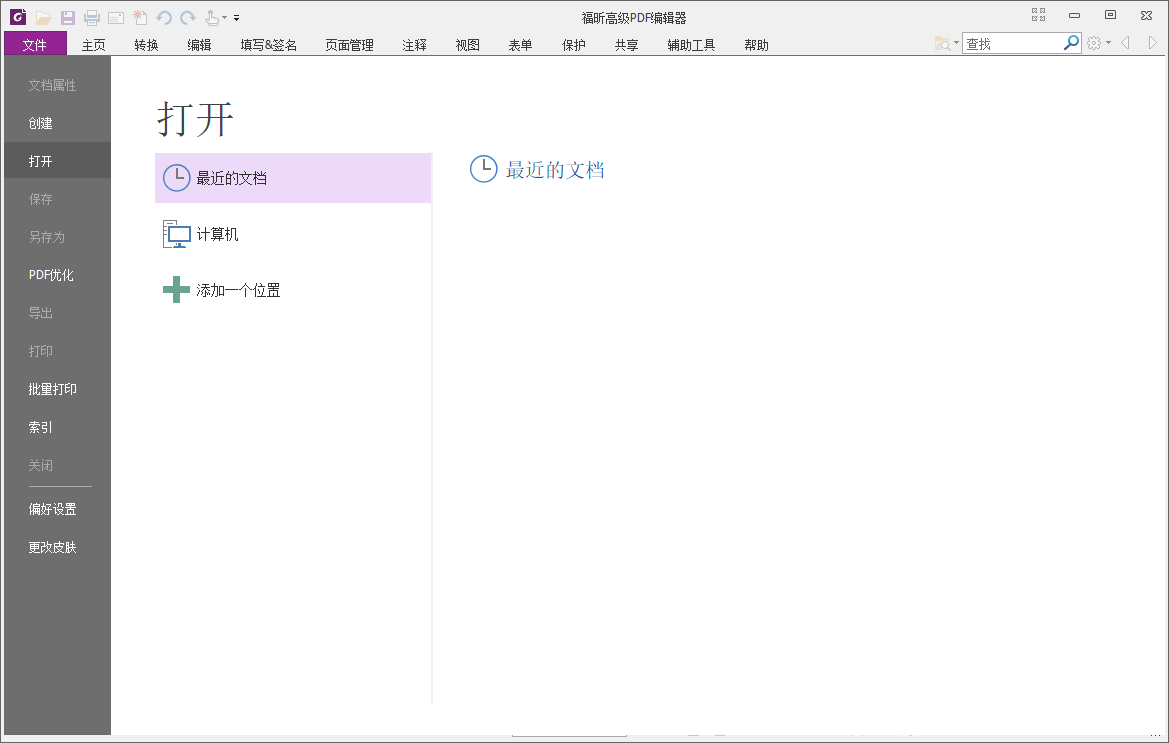This screenshot has width=1169, height=743.
Task: Select 批量打印 in the sidebar
Action: (x=54, y=389)
